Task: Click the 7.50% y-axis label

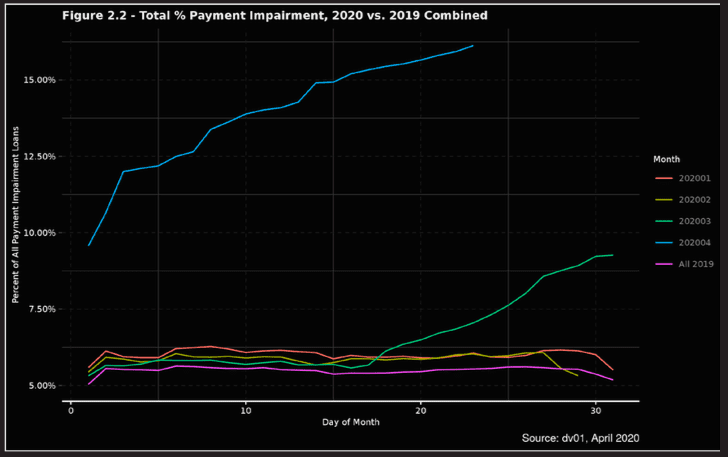Action: tap(42, 309)
